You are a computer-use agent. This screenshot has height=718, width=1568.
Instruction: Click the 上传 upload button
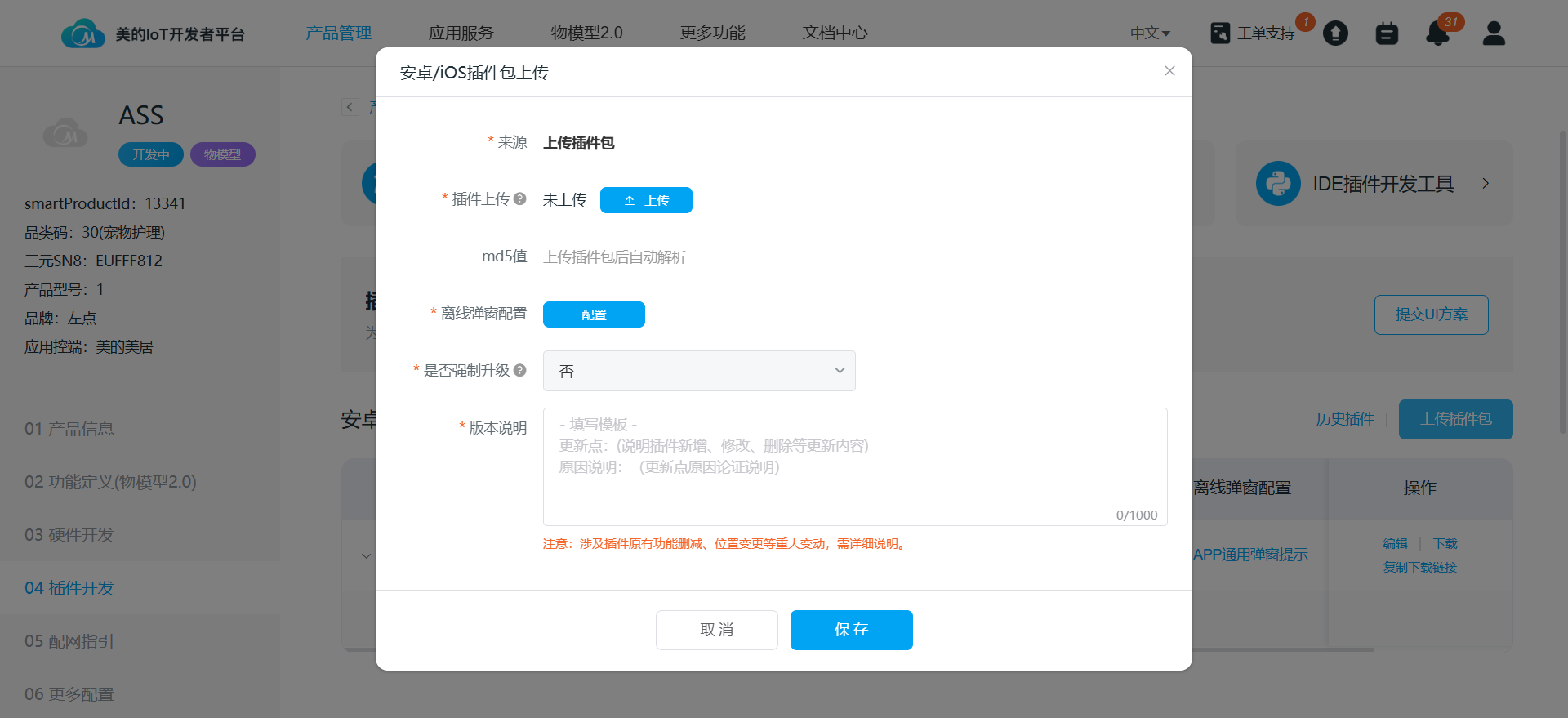coord(646,200)
